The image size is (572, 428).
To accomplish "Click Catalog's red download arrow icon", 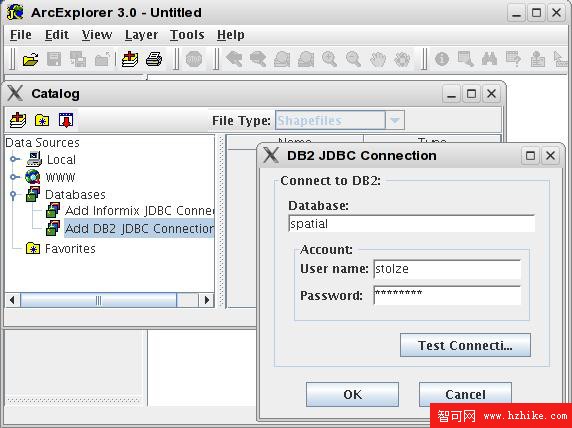I will tap(66, 120).
